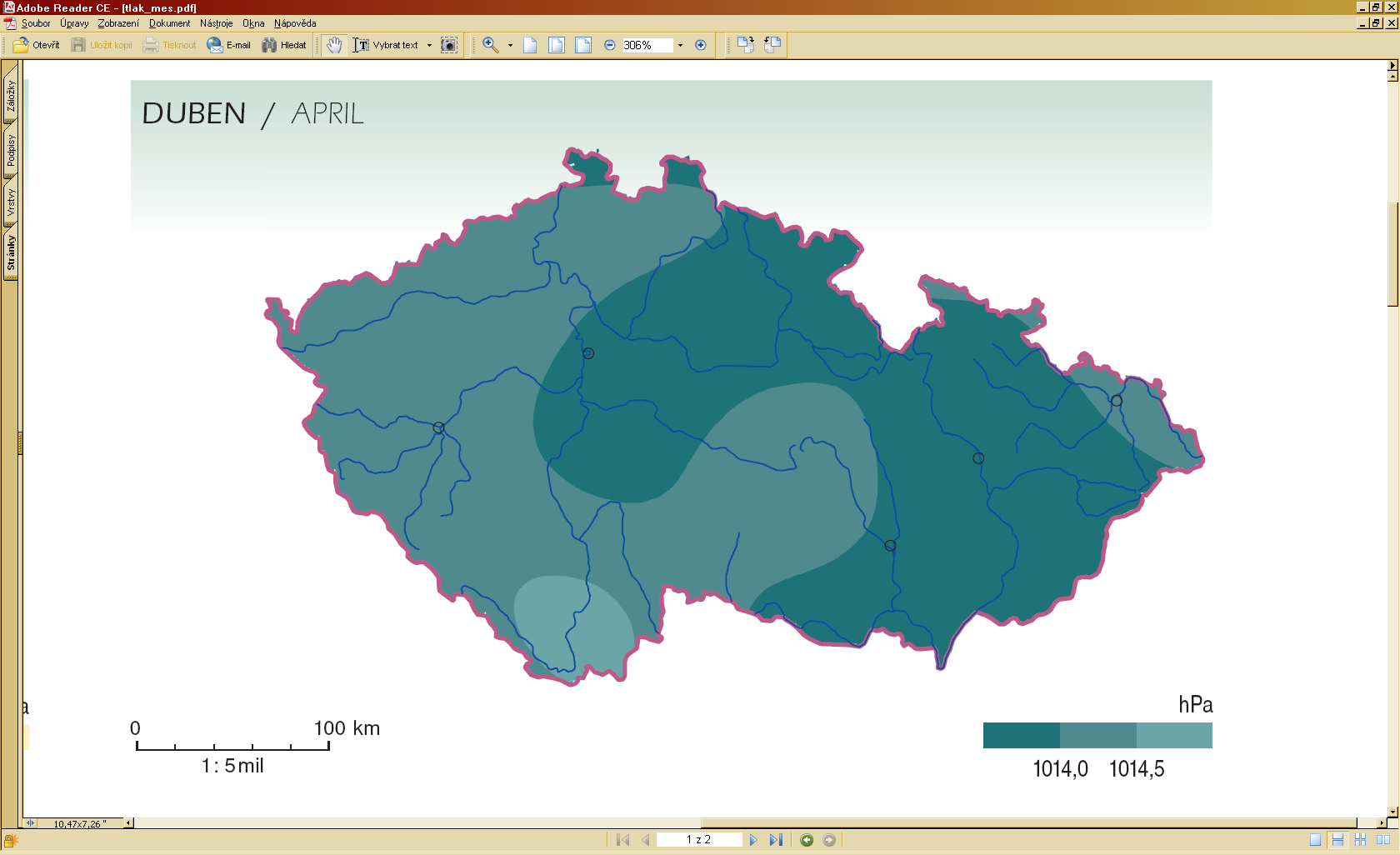This screenshot has width=1400, height=855.
Task: Jump to last page arrow
Action: click(776, 840)
